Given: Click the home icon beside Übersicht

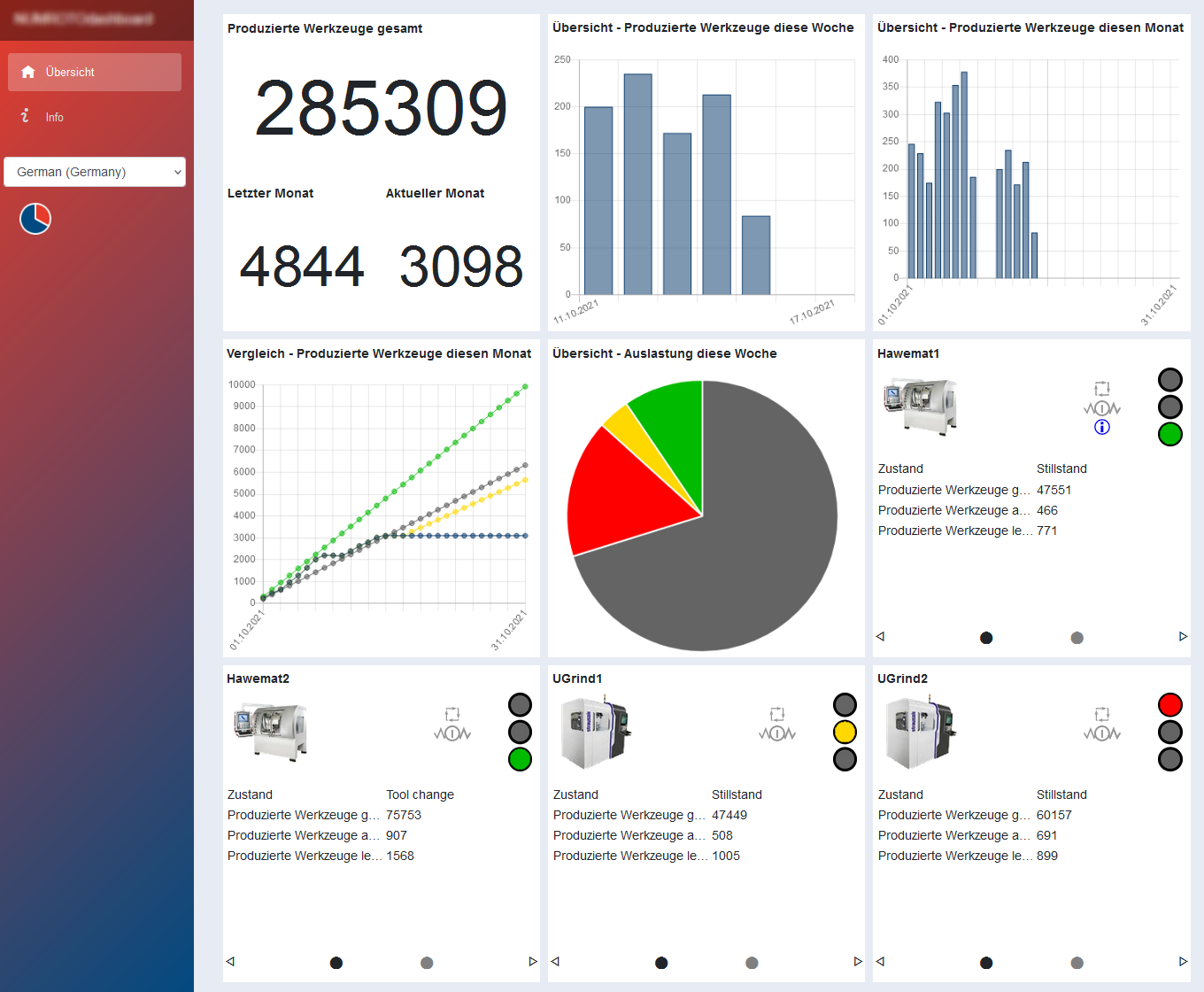Looking at the screenshot, I should tap(27, 72).
